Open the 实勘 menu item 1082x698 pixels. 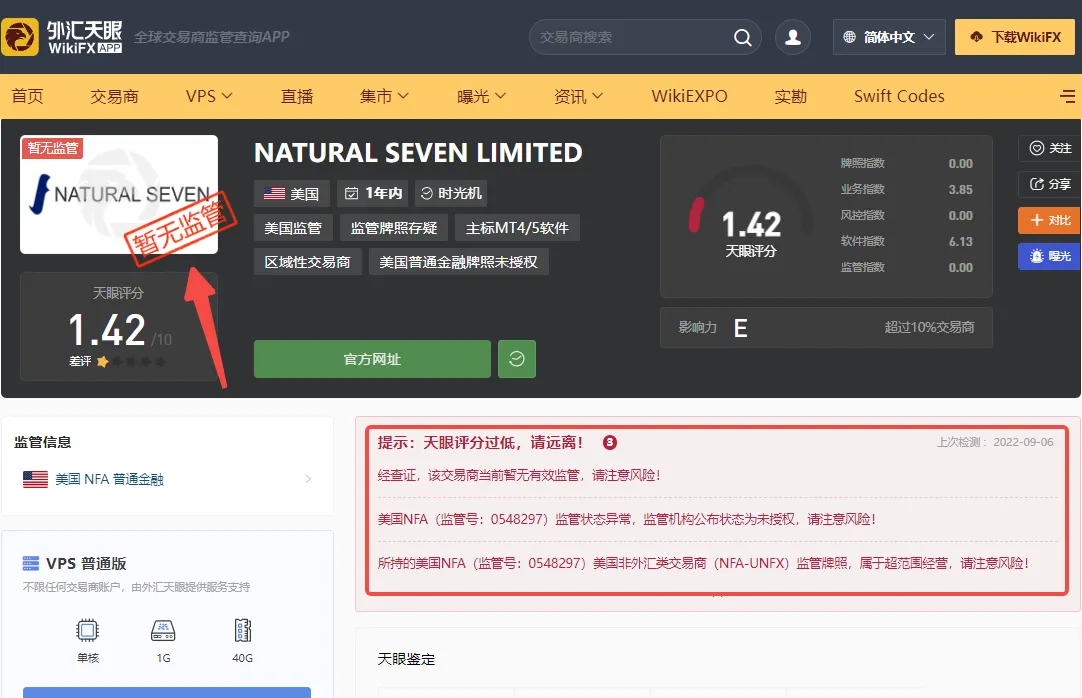pyautogui.click(x=790, y=96)
